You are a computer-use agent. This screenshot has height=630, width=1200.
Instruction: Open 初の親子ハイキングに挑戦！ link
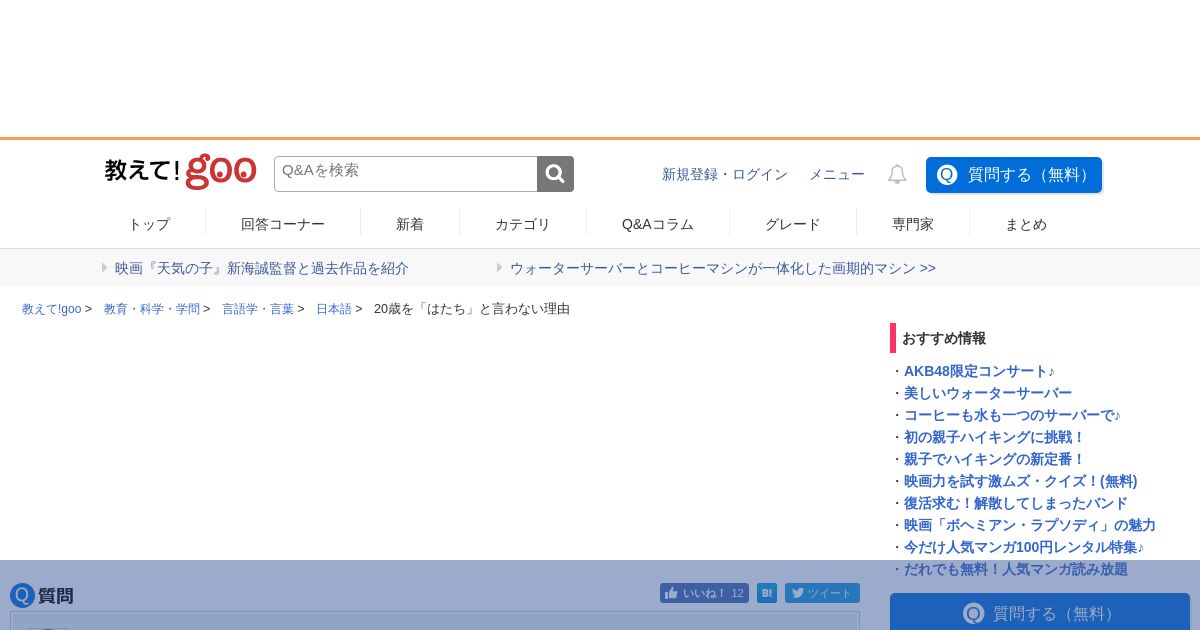click(x=995, y=437)
